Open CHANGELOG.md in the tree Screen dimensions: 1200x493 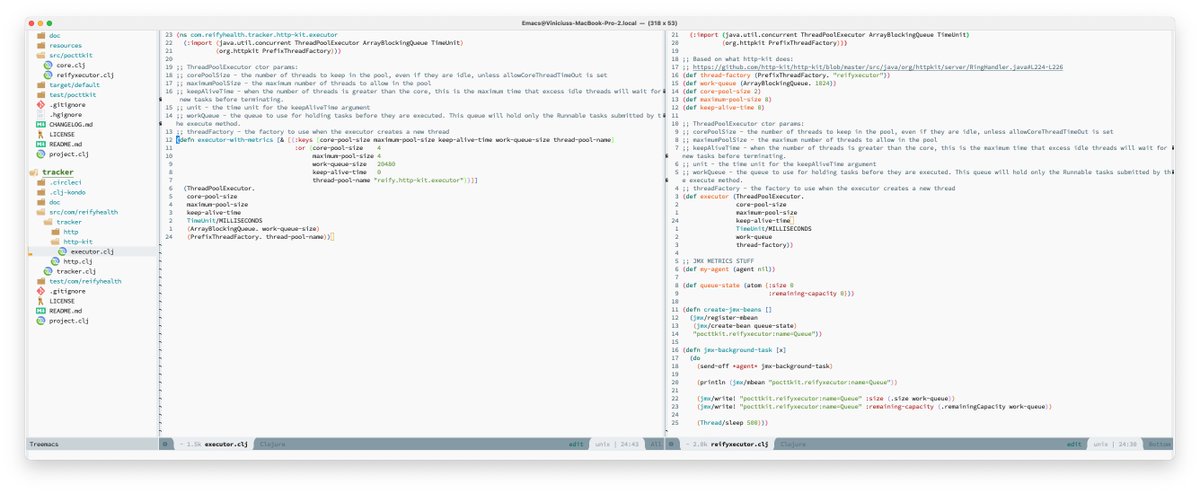pos(71,124)
